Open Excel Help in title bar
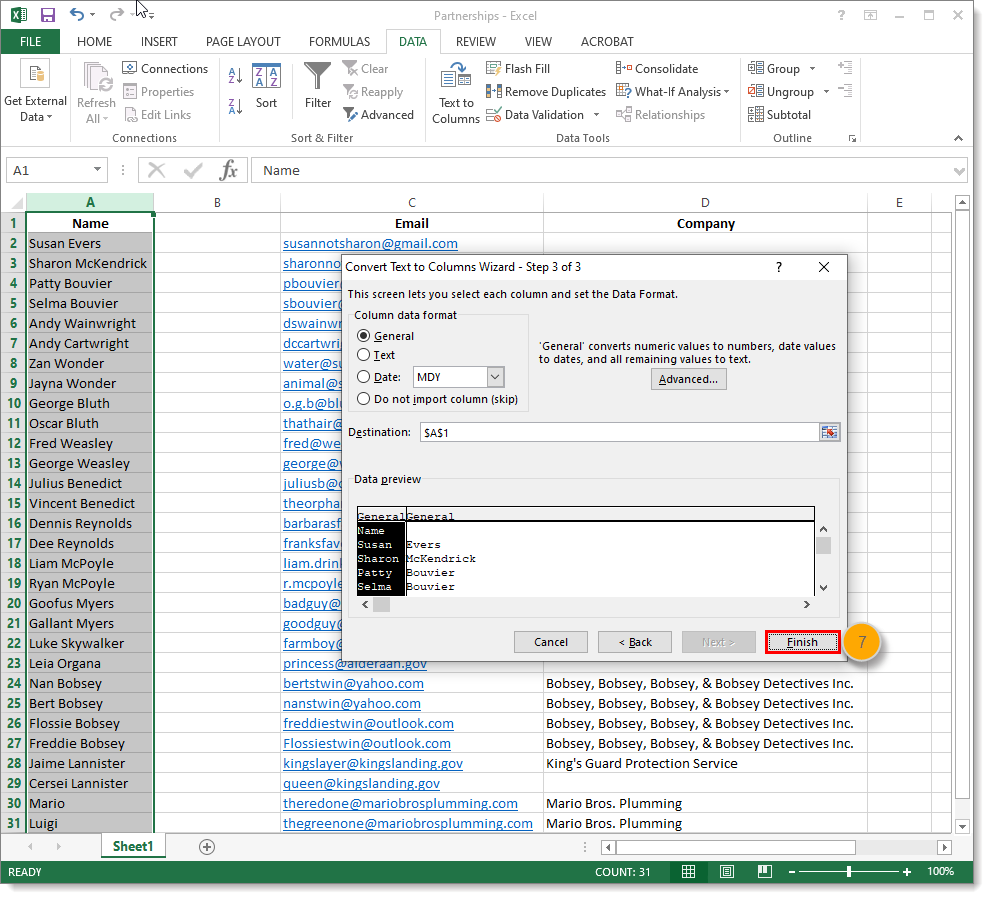The height and width of the screenshot is (899, 989). (841, 15)
